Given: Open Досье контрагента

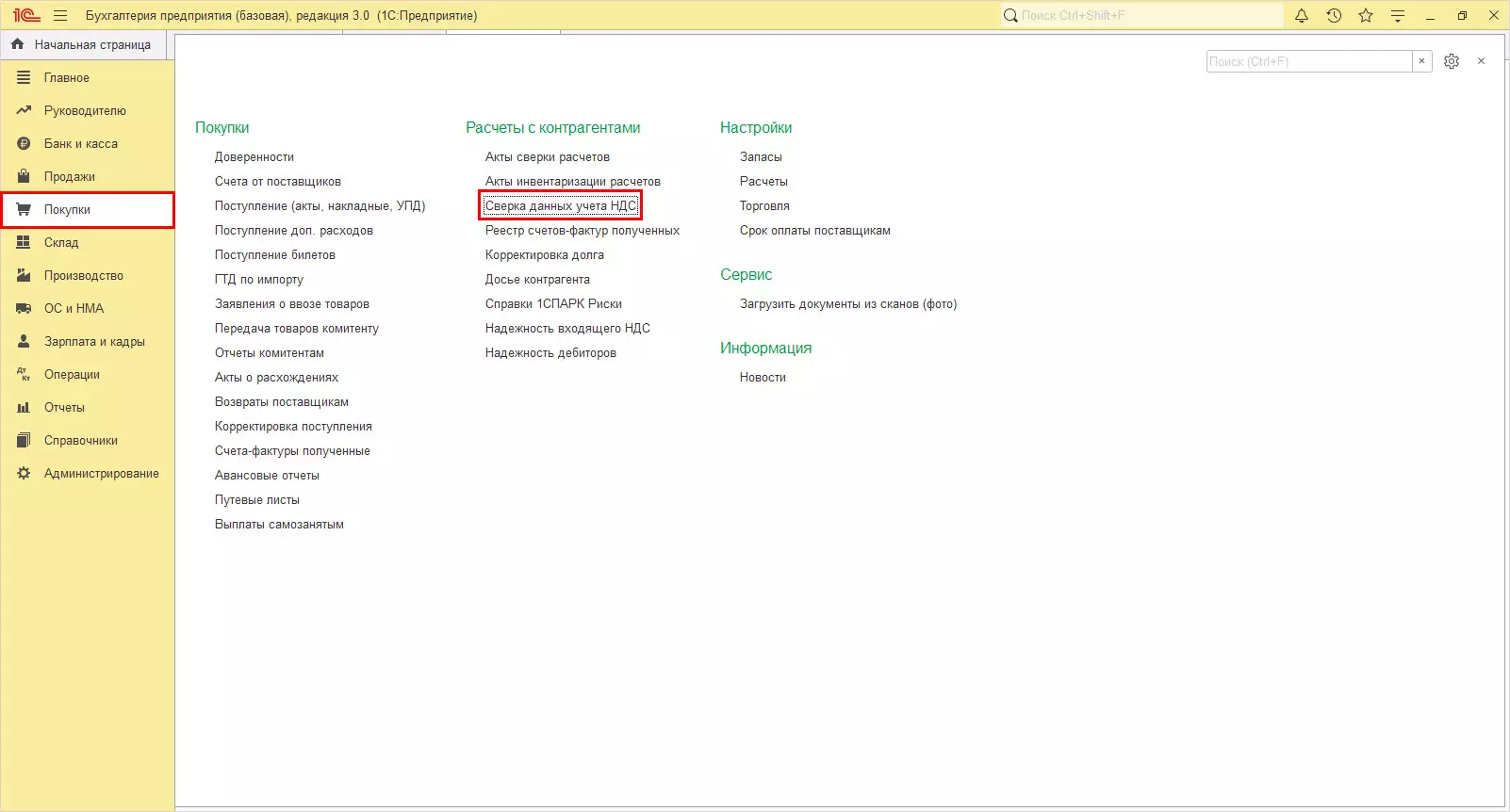Looking at the screenshot, I should coord(537,280).
